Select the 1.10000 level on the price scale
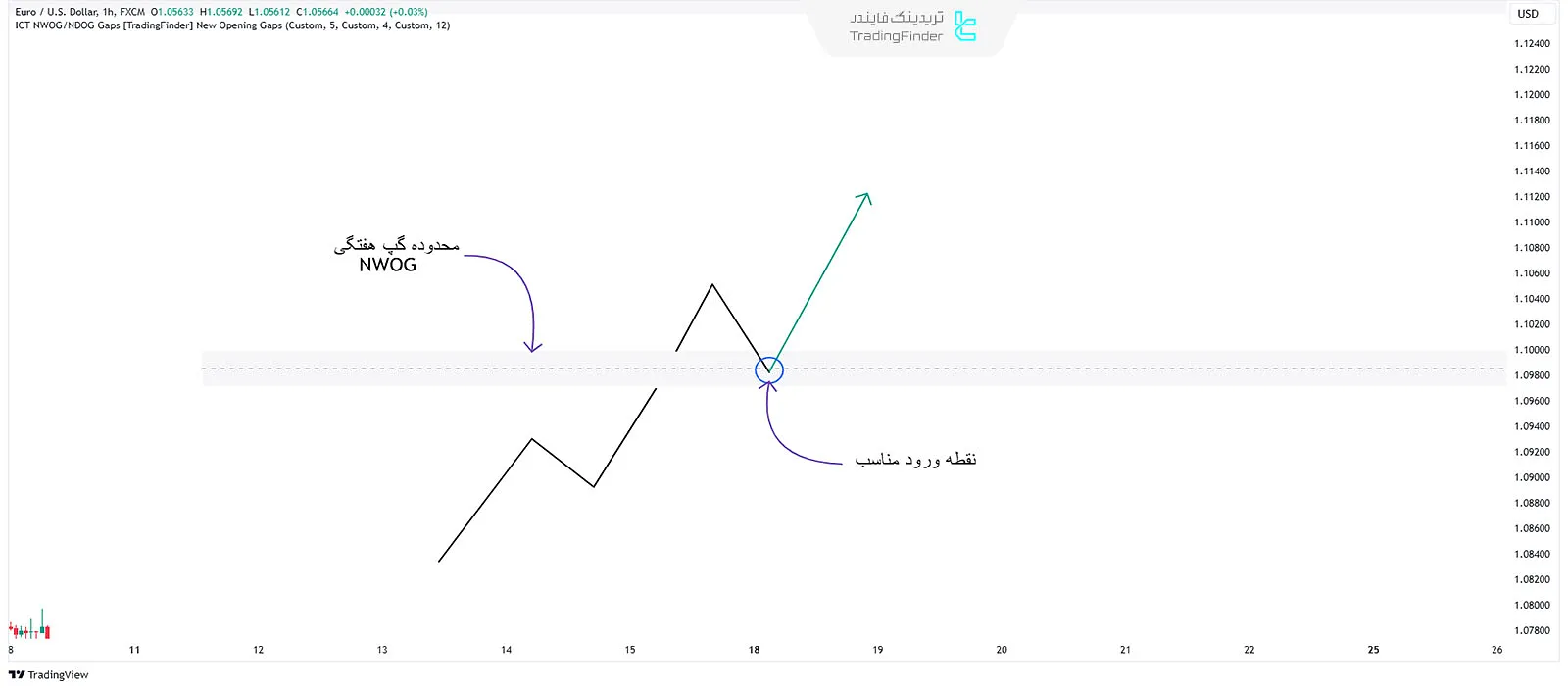The image size is (1568, 688). tap(1534, 349)
